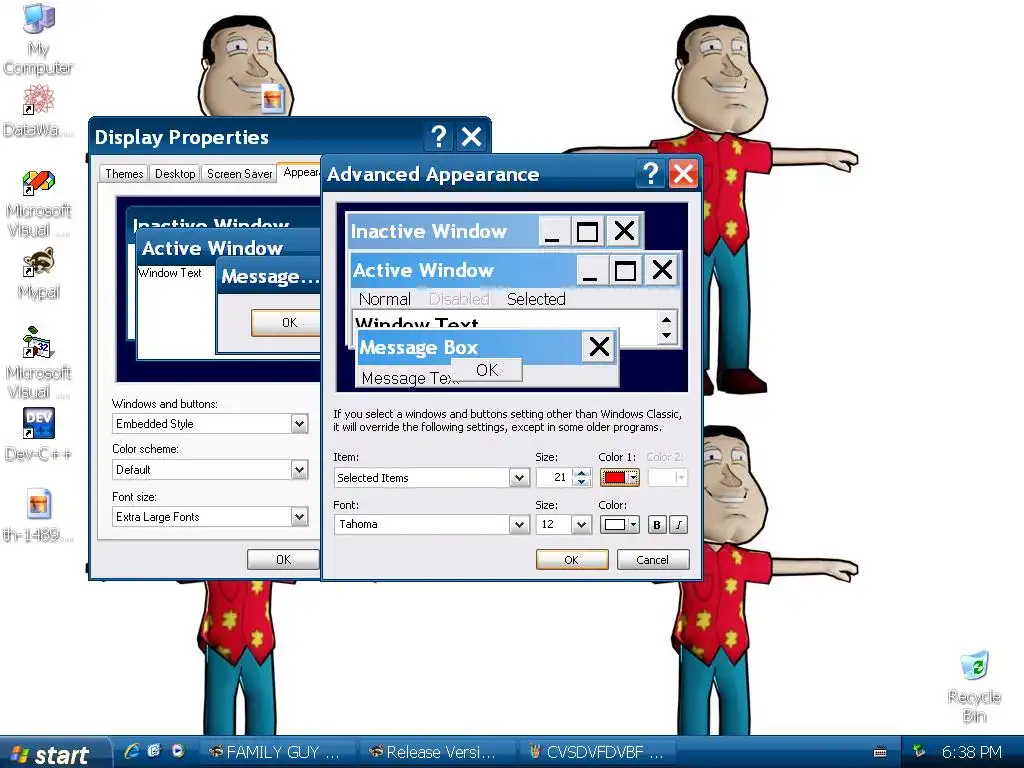Open the first Microsoft Visual shortcut
Viewport: 1024px width, 768px height.
(38, 204)
